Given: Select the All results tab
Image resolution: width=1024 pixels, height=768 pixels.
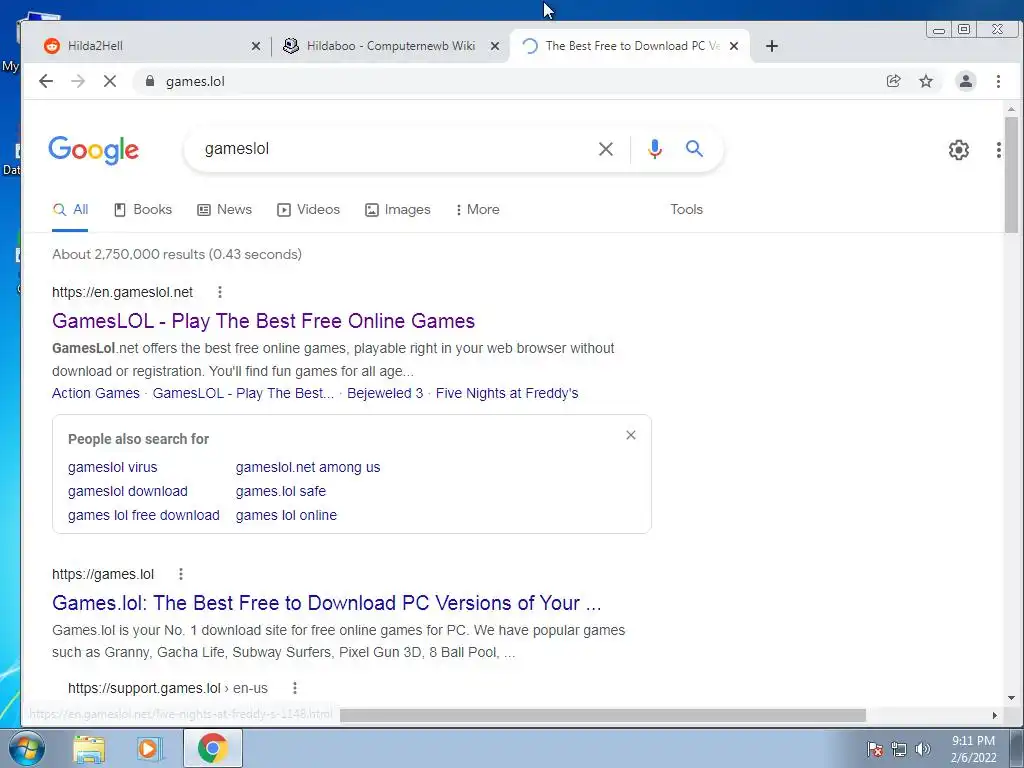Looking at the screenshot, I should click(70, 210).
